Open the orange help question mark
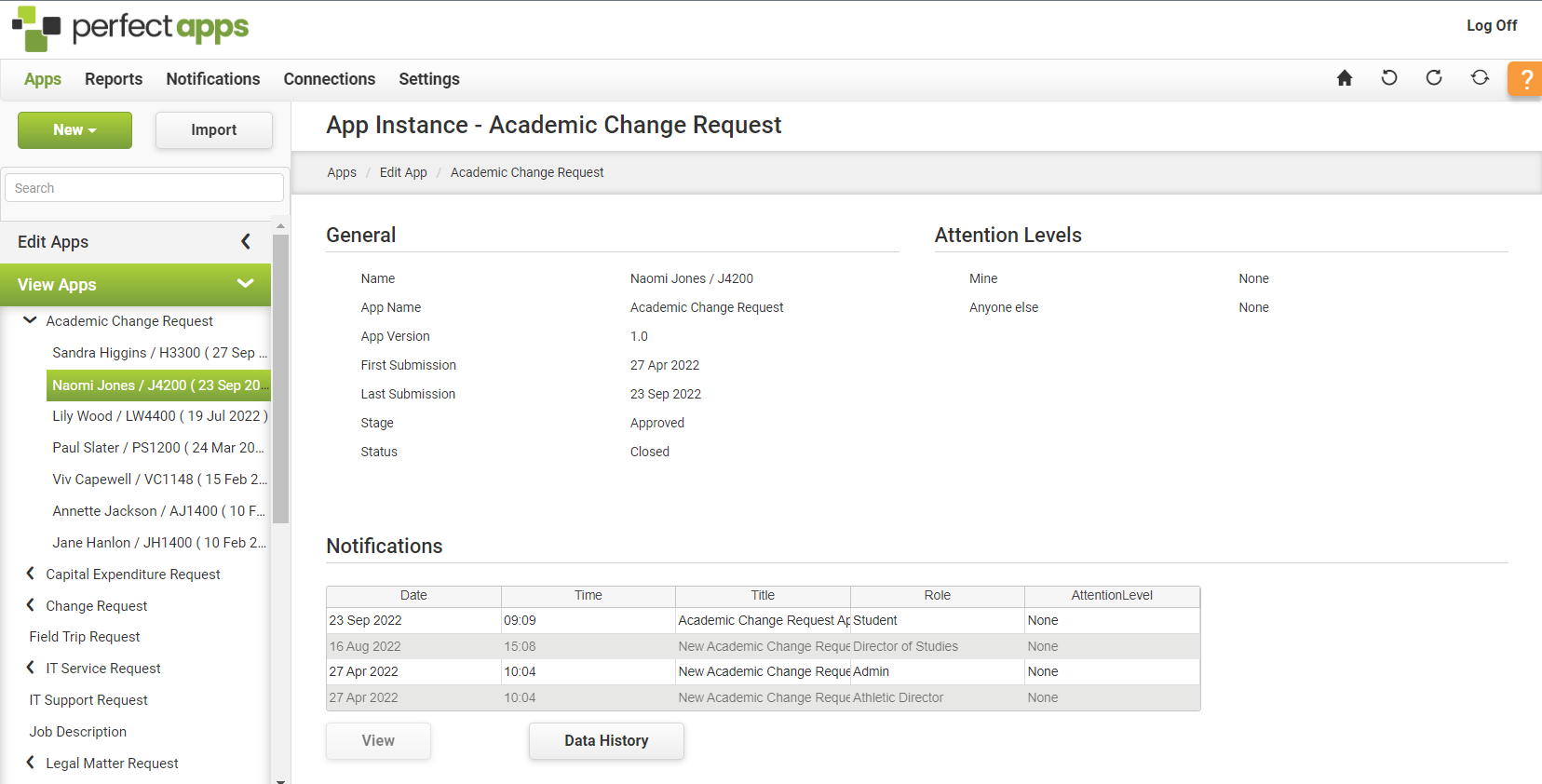1542x784 pixels. (1525, 79)
